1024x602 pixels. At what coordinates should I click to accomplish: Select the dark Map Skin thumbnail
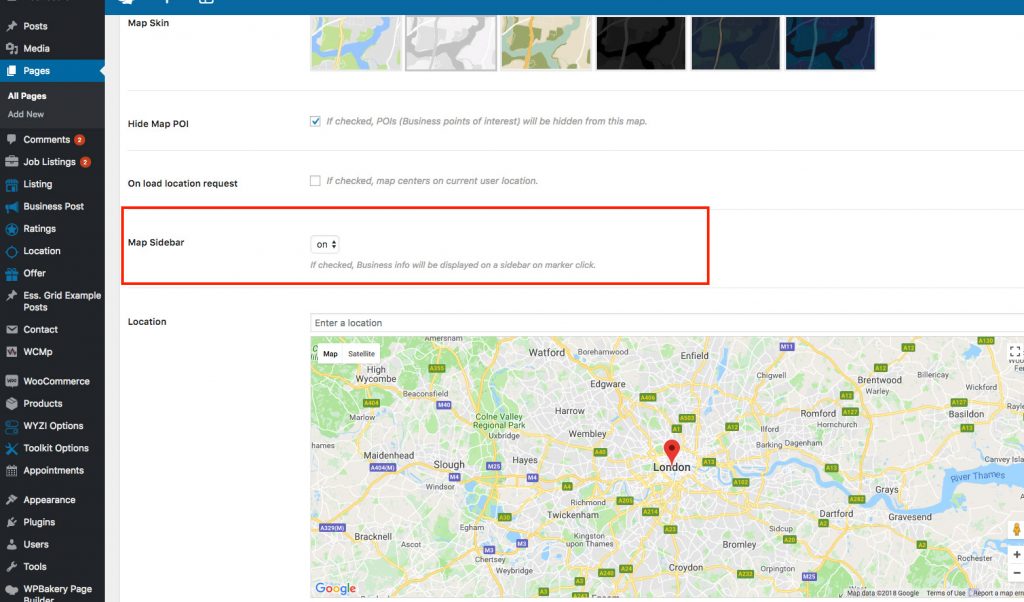(x=640, y=43)
